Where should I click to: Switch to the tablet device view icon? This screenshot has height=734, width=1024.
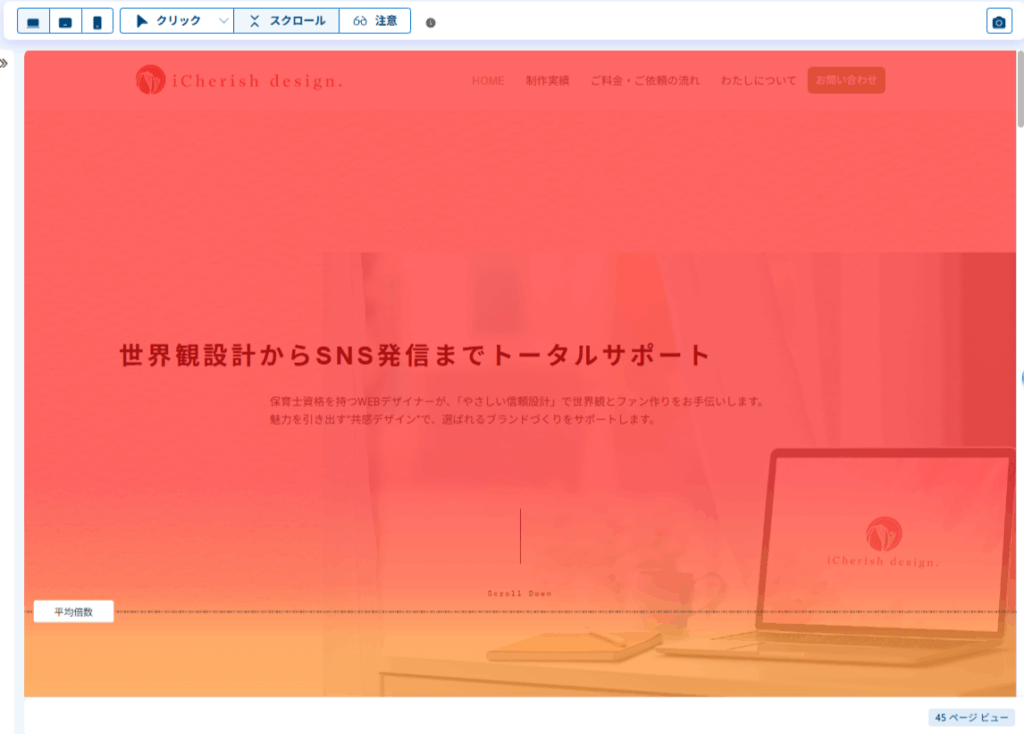tap(65, 22)
